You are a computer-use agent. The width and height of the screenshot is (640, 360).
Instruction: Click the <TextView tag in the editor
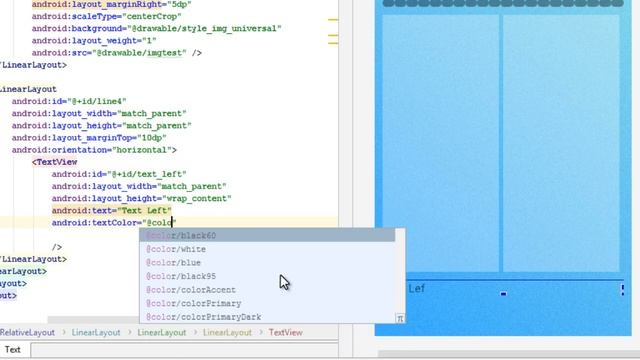coord(55,162)
